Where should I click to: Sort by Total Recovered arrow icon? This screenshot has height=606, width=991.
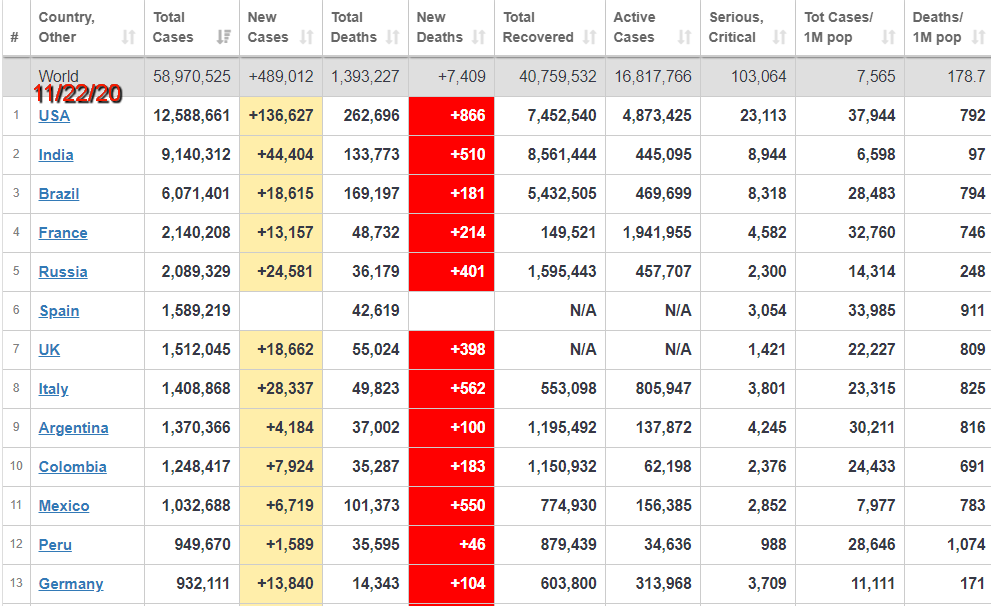coord(588,38)
